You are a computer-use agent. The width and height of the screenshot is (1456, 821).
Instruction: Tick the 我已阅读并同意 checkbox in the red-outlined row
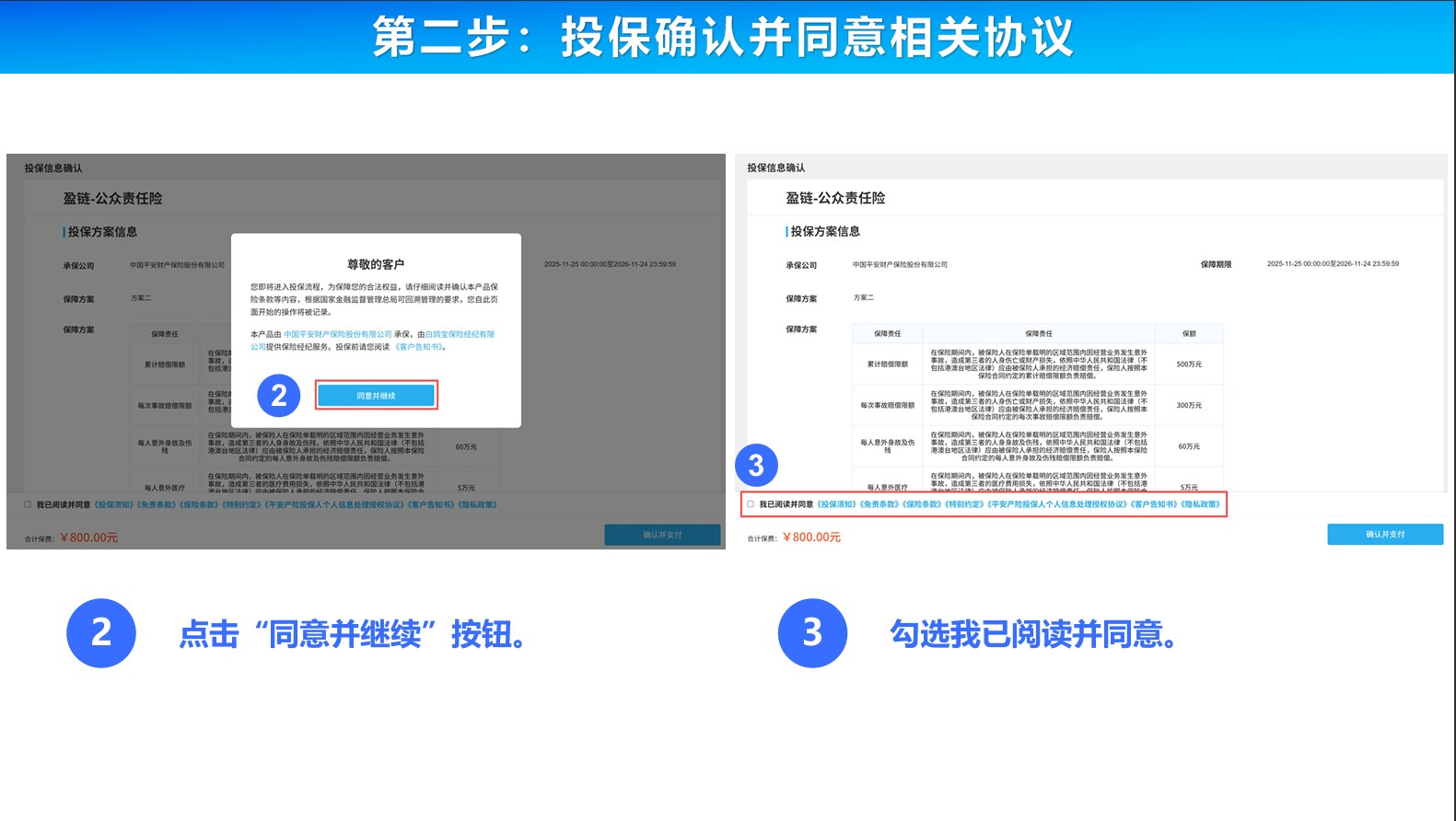(751, 504)
